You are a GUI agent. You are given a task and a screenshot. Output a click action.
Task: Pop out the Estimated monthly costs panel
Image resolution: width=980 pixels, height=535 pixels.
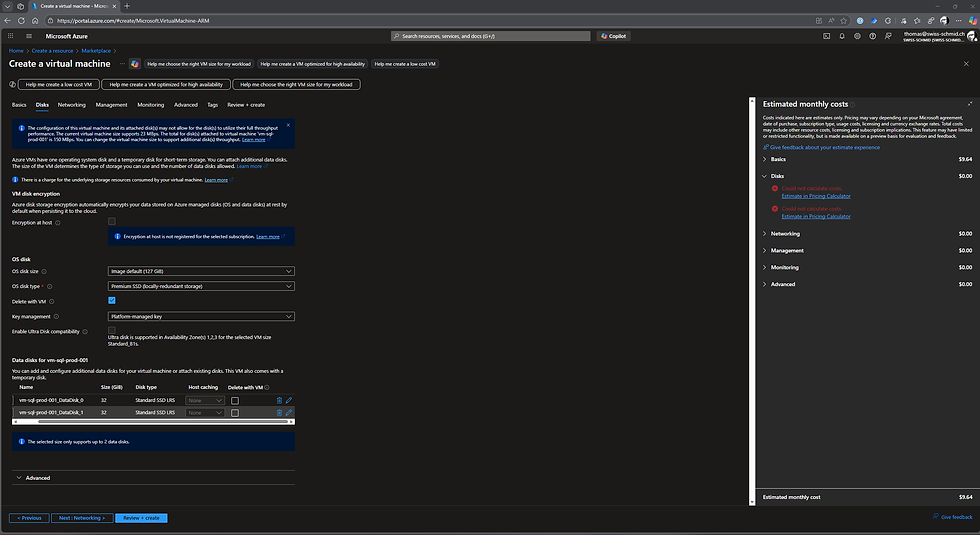click(970, 104)
